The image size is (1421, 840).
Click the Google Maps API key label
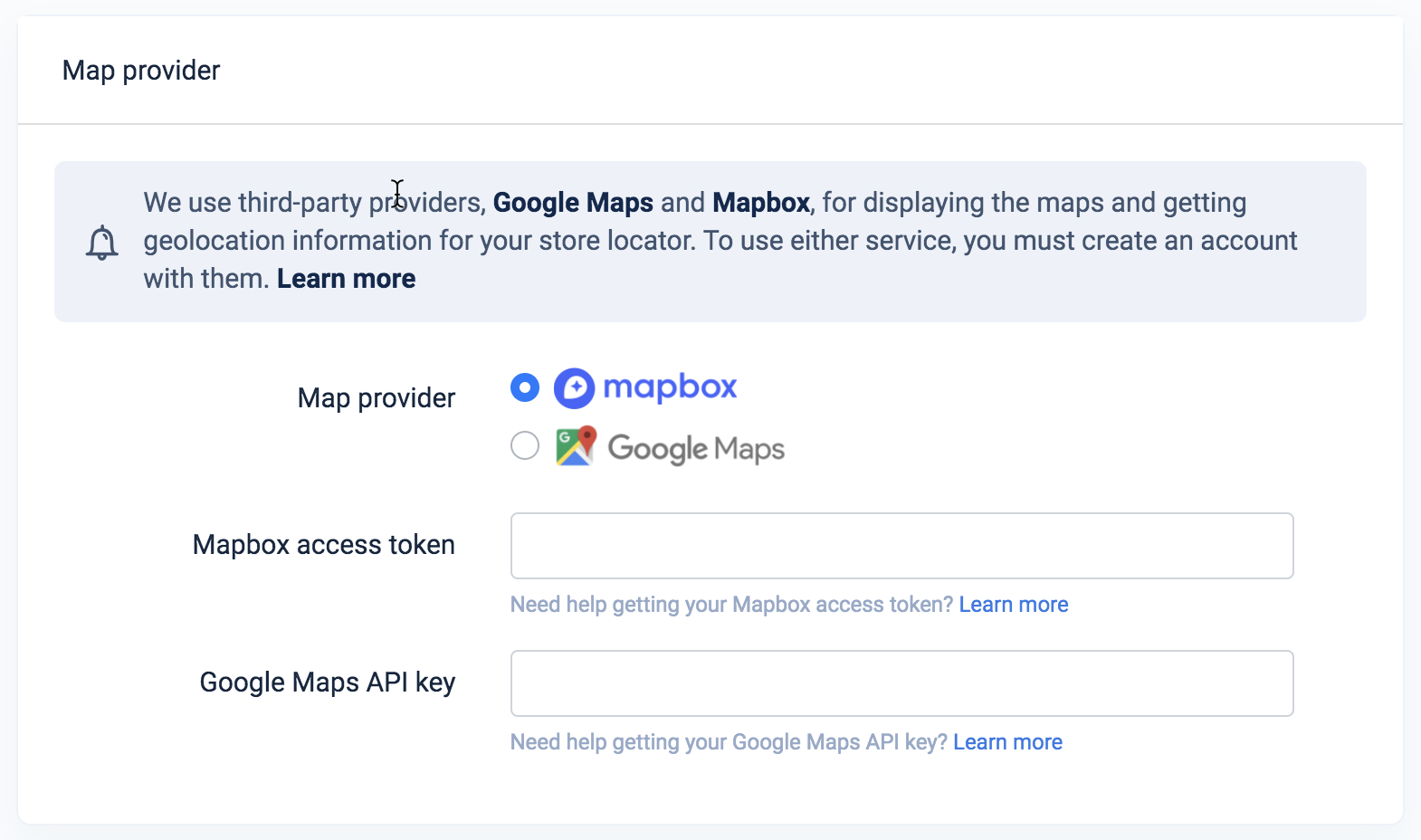328,682
